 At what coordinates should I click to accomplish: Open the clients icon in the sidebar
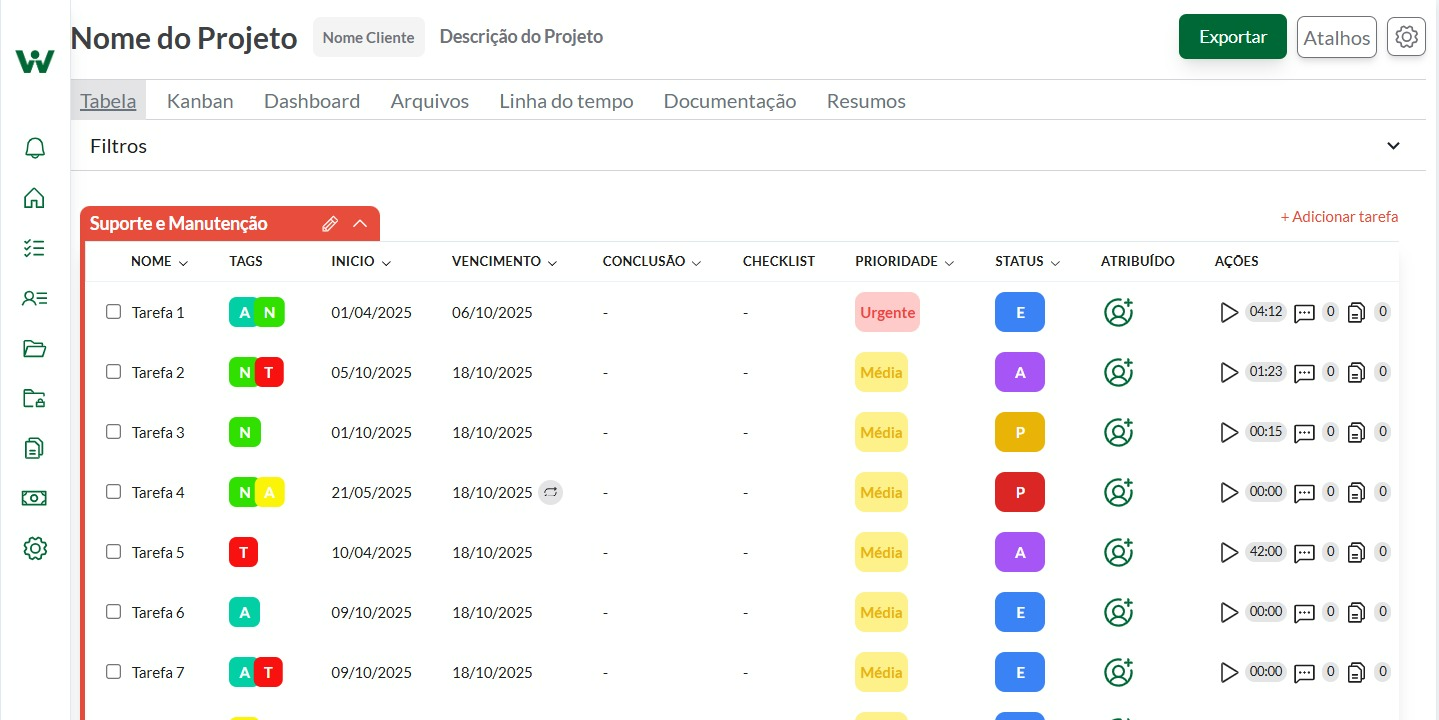[x=35, y=297]
